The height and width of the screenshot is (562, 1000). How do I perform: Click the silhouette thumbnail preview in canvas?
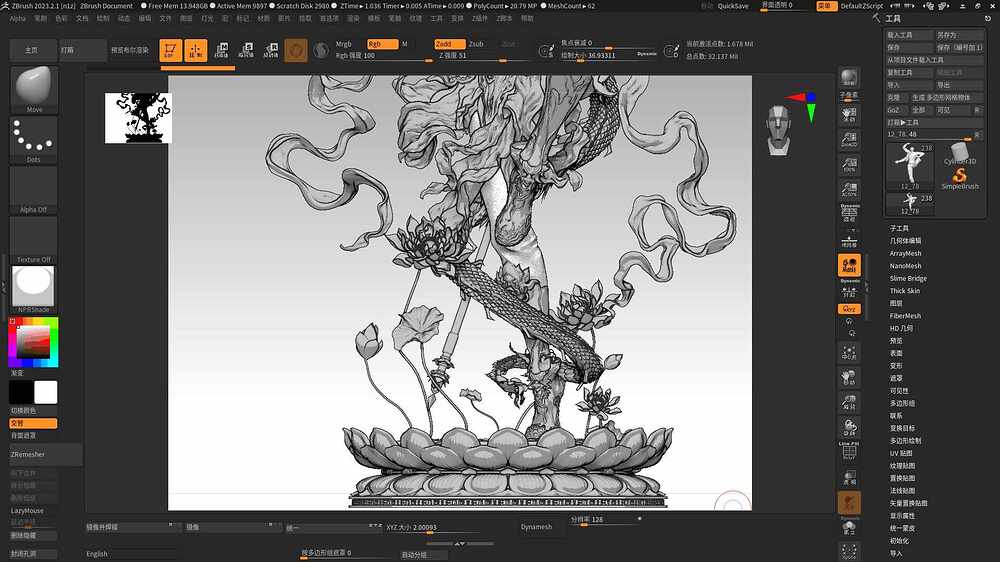(138, 118)
